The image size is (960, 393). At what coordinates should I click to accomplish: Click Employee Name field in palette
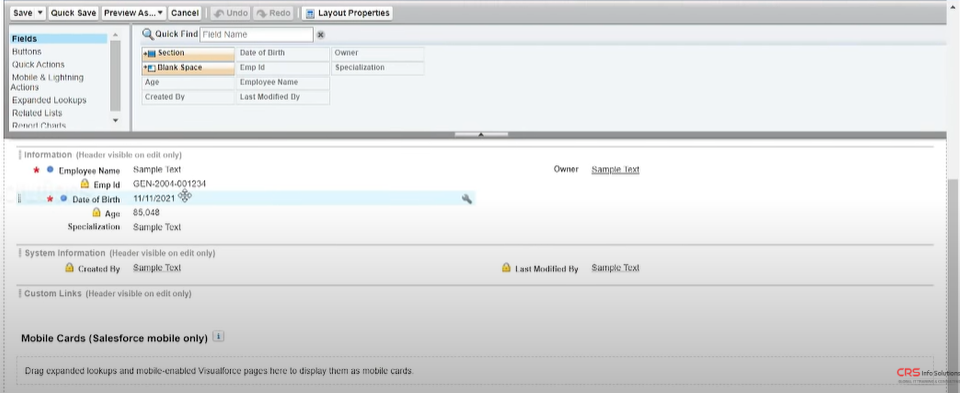(x=283, y=83)
